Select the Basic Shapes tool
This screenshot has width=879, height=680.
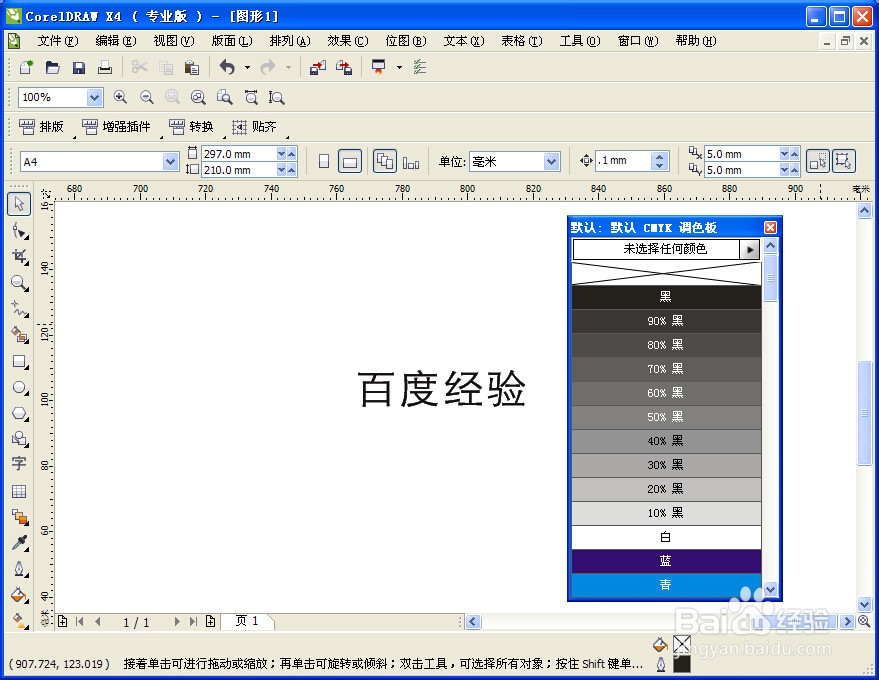click(x=20, y=438)
